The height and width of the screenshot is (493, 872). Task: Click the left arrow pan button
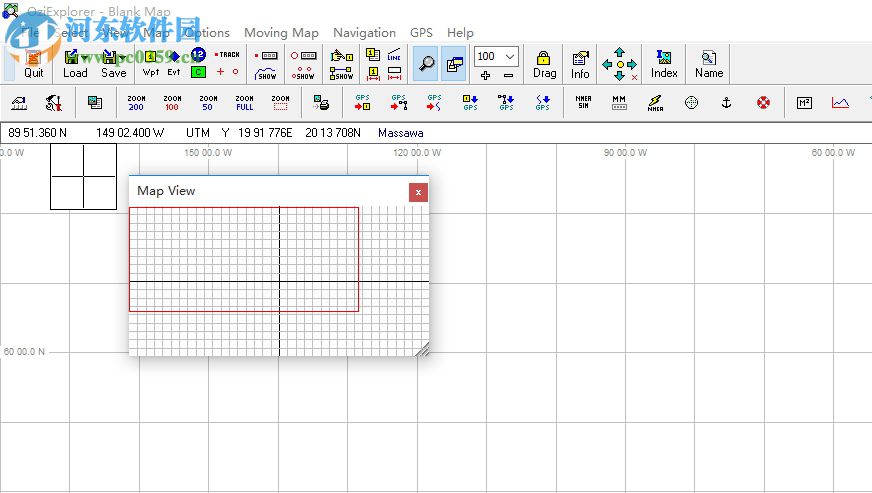607,65
